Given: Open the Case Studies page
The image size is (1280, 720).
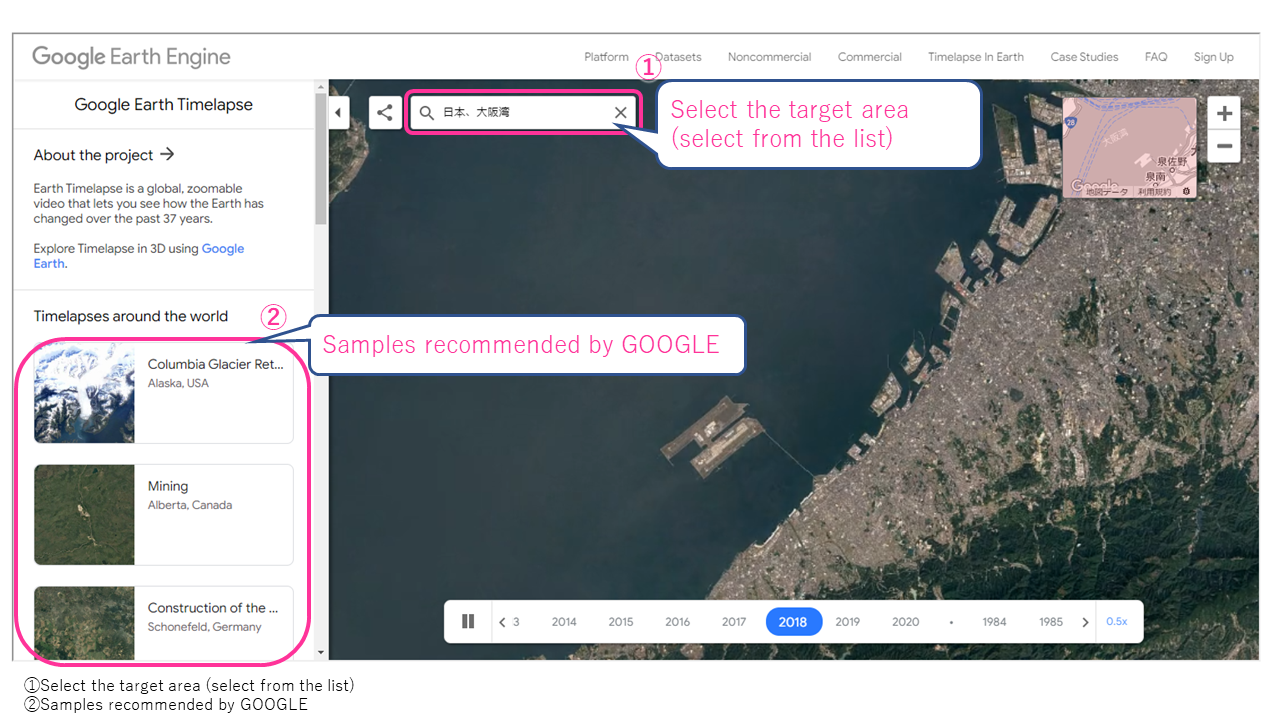Looking at the screenshot, I should (1084, 57).
